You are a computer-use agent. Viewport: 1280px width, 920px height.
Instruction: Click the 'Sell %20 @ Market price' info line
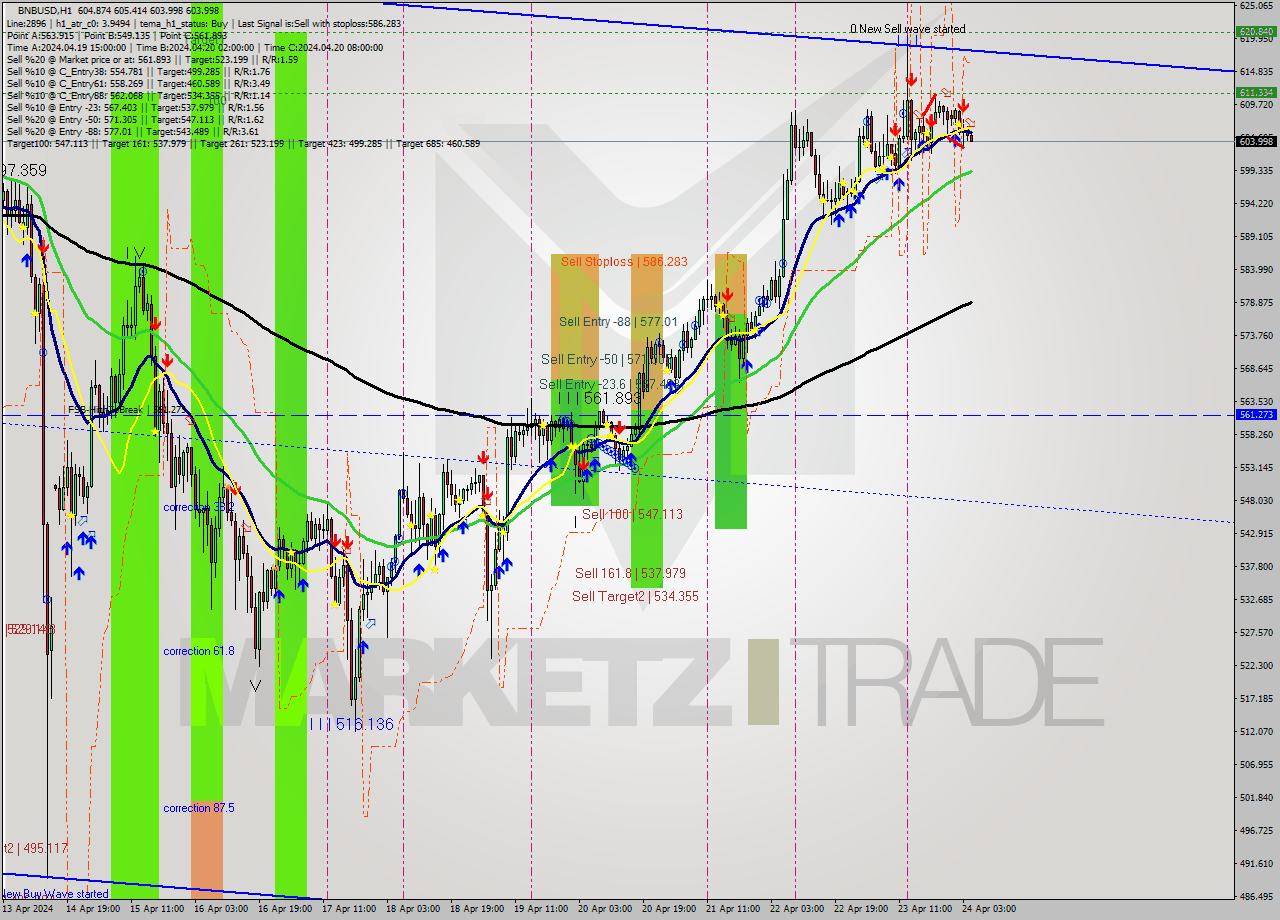(152, 59)
